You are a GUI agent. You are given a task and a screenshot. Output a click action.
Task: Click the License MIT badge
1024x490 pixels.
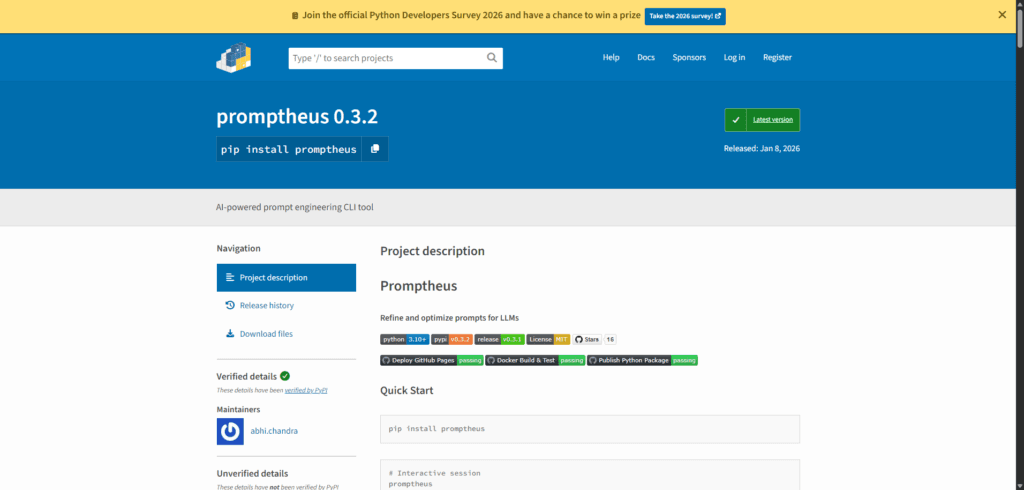tap(548, 340)
